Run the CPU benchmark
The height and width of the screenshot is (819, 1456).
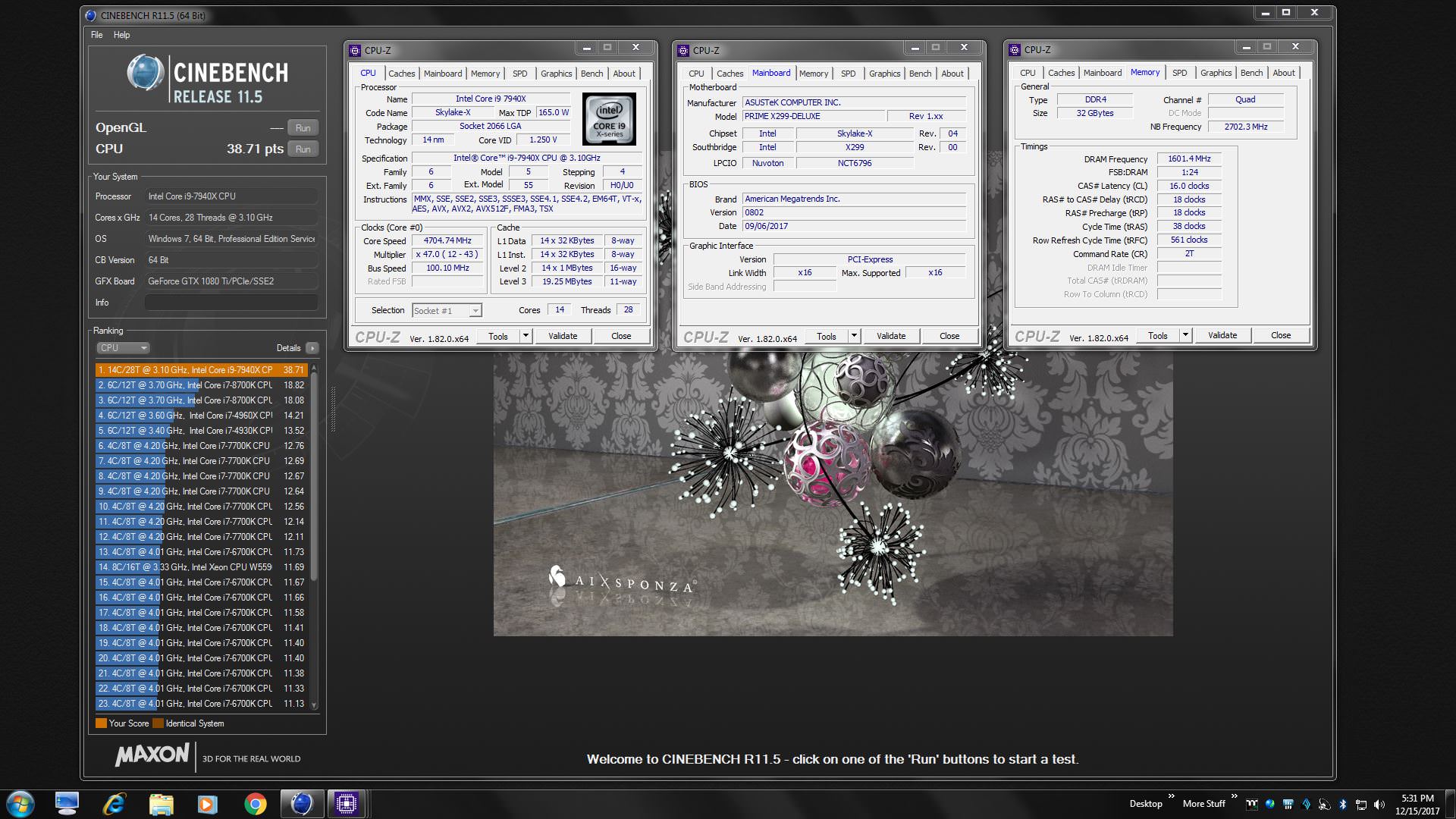[303, 149]
